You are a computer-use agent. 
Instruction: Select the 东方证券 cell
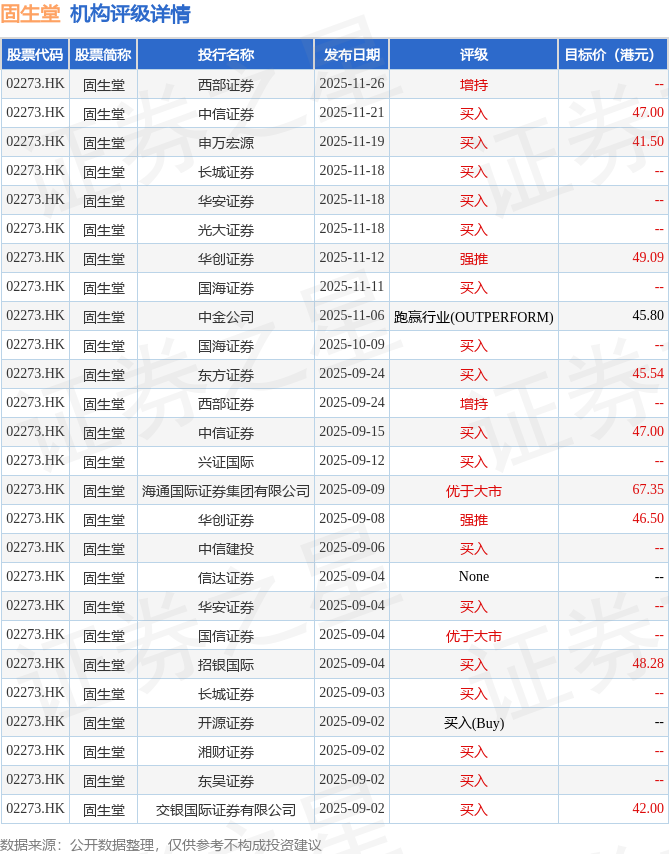[226, 375]
